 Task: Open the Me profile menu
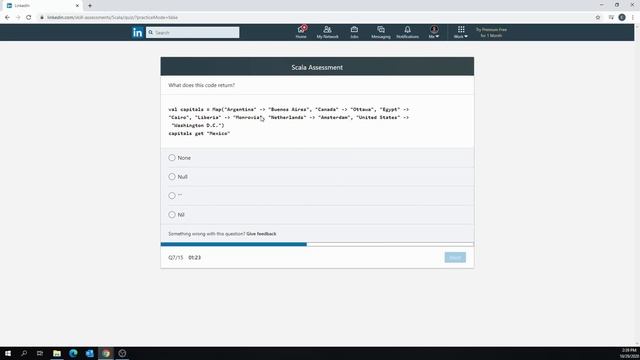[434, 32]
